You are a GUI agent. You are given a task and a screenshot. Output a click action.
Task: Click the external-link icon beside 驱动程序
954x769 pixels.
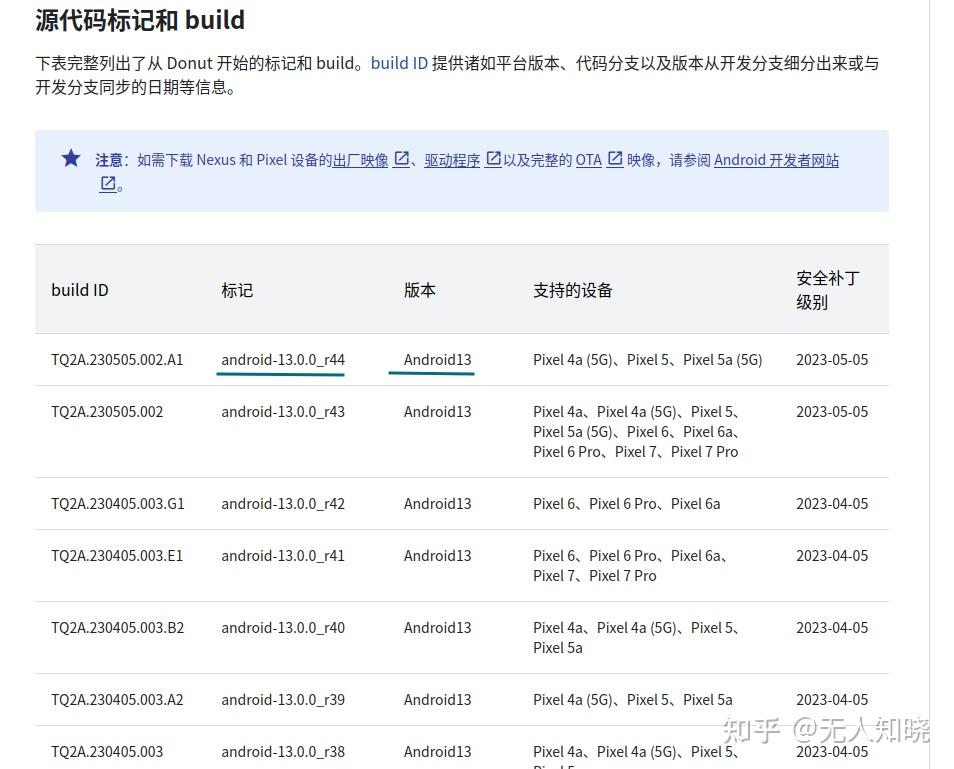click(x=493, y=158)
